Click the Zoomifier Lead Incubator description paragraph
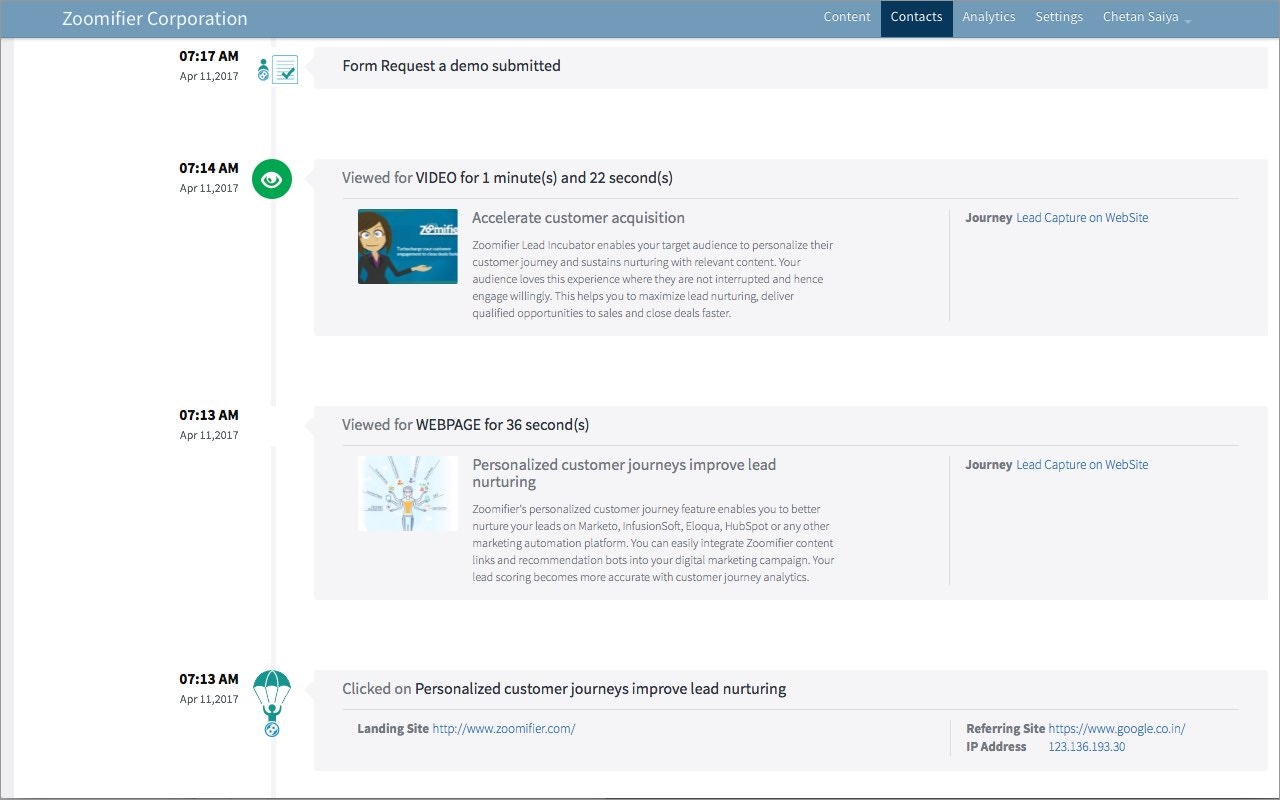 pos(653,279)
